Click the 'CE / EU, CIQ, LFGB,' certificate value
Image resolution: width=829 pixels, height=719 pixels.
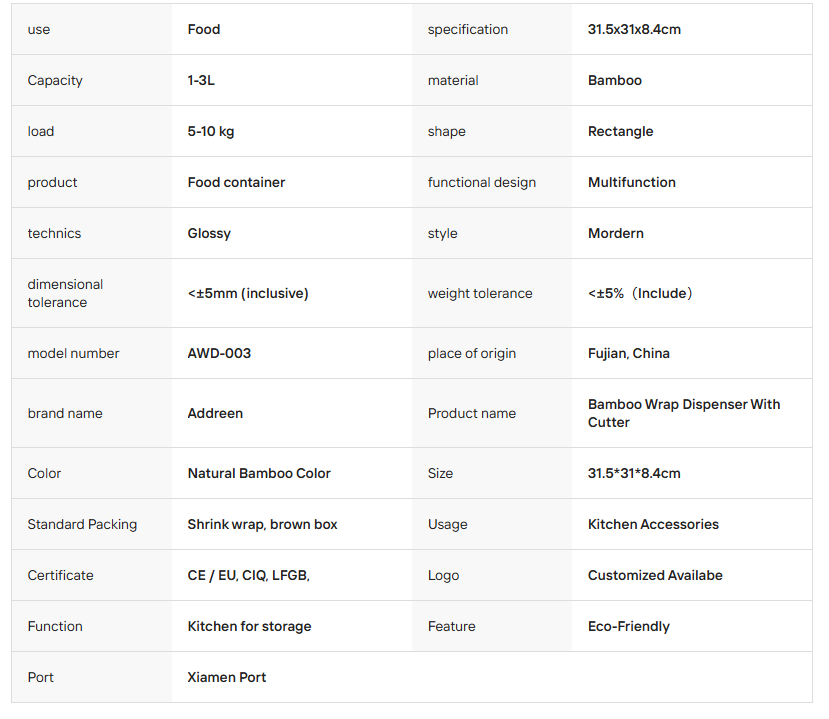pyautogui.click(x=248, y=575)
